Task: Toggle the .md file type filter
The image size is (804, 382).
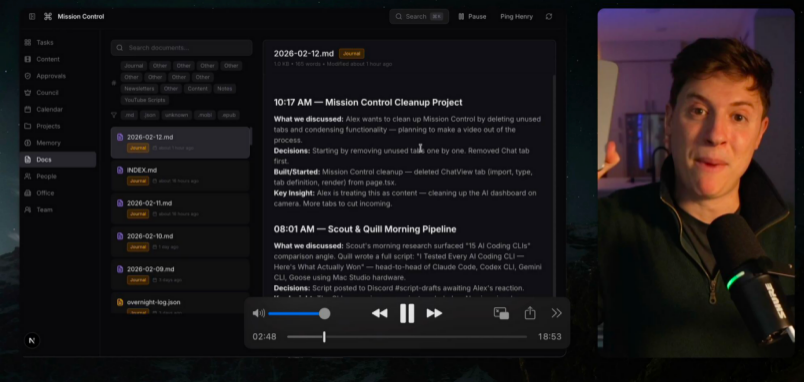Action: [130, 115]
